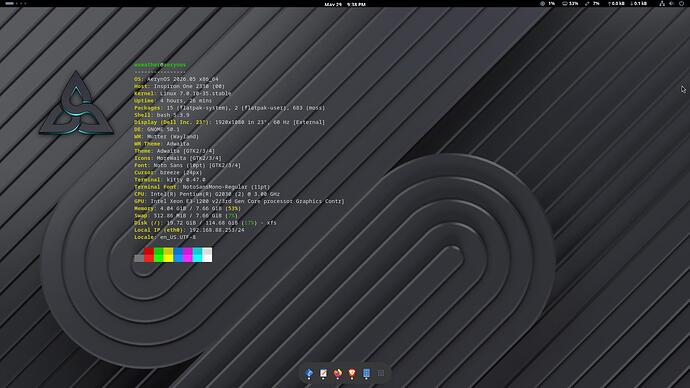Click the upload speed indicator in the top bar
The image size is (690, 388).
(616, 4)
